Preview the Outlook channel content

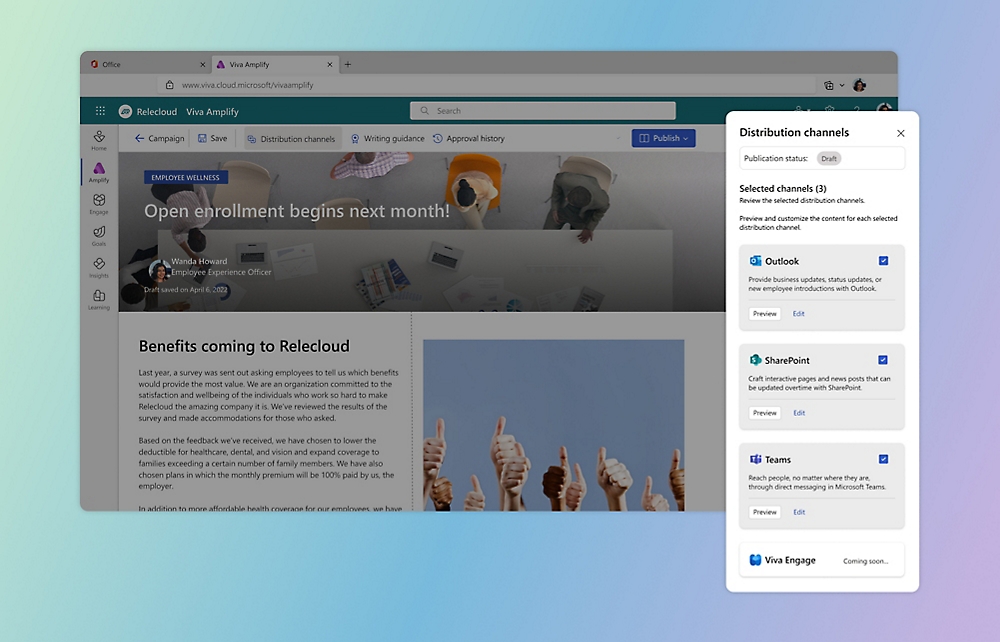[765, 314]
